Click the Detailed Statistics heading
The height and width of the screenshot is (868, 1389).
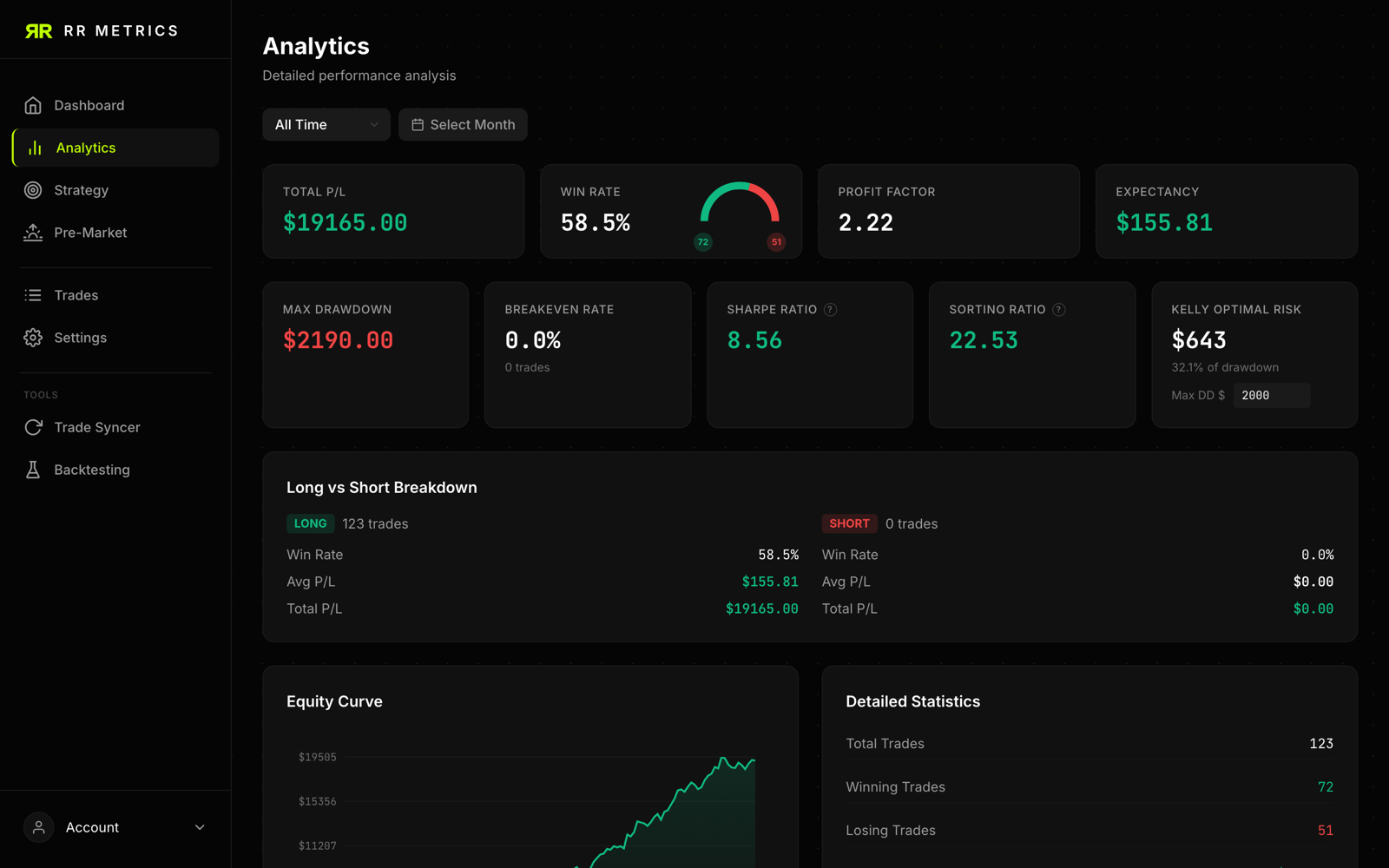(x=913, y=701)
